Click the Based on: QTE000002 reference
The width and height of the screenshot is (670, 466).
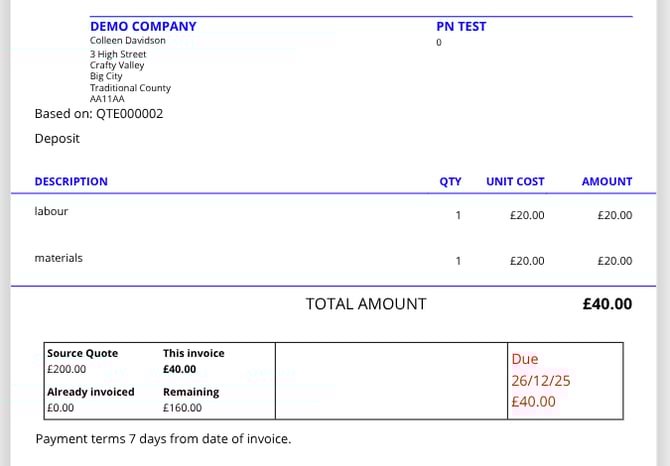pyautogui.click(x=99, y=114)
